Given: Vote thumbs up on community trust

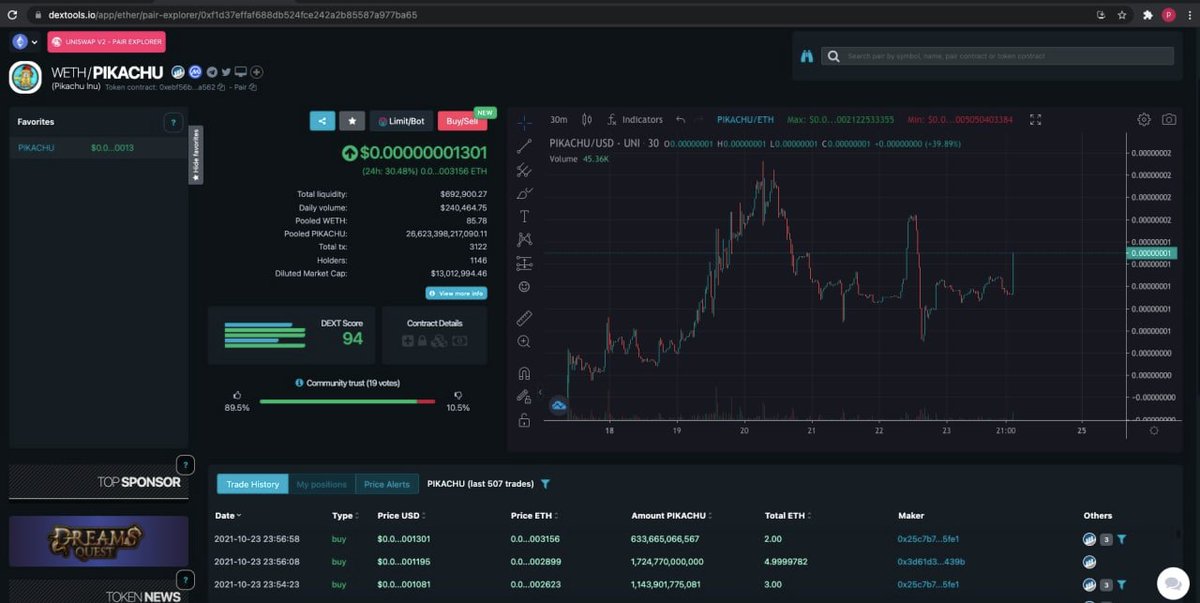Looking at the screenshot, I should [x=237, y=396].
